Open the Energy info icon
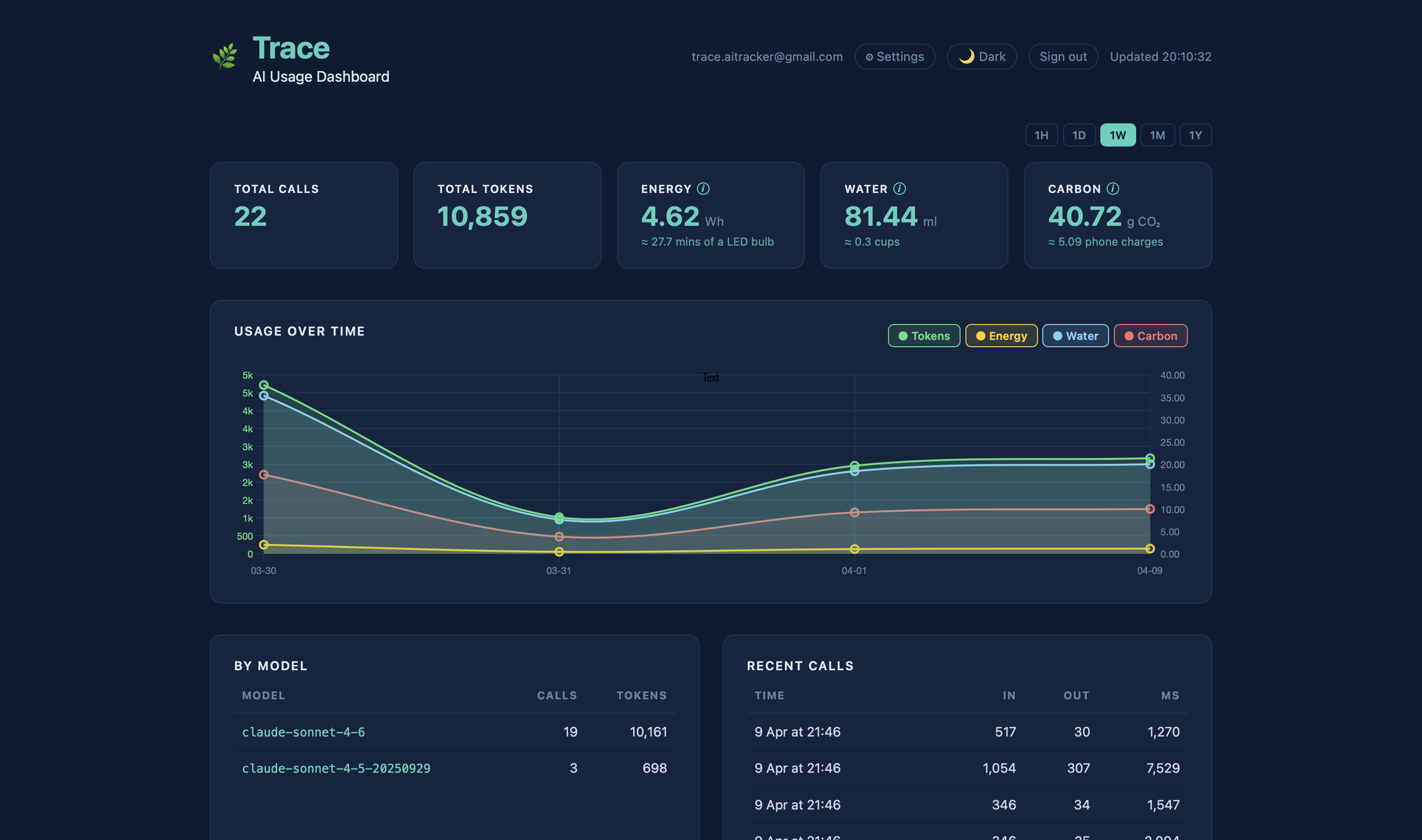Viewport: 1422px width, 840px height. [703, 189]
